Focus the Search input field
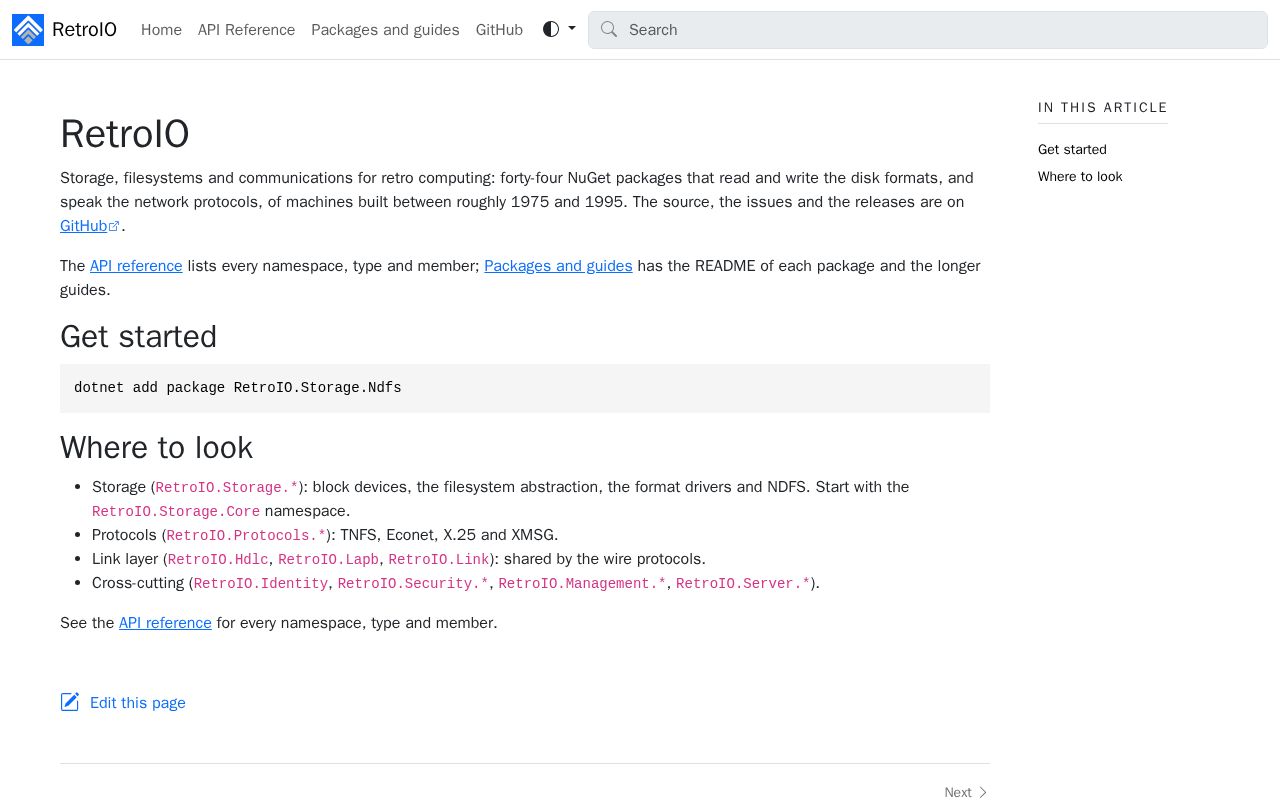 pyautogui.click(x=928, y=30)
